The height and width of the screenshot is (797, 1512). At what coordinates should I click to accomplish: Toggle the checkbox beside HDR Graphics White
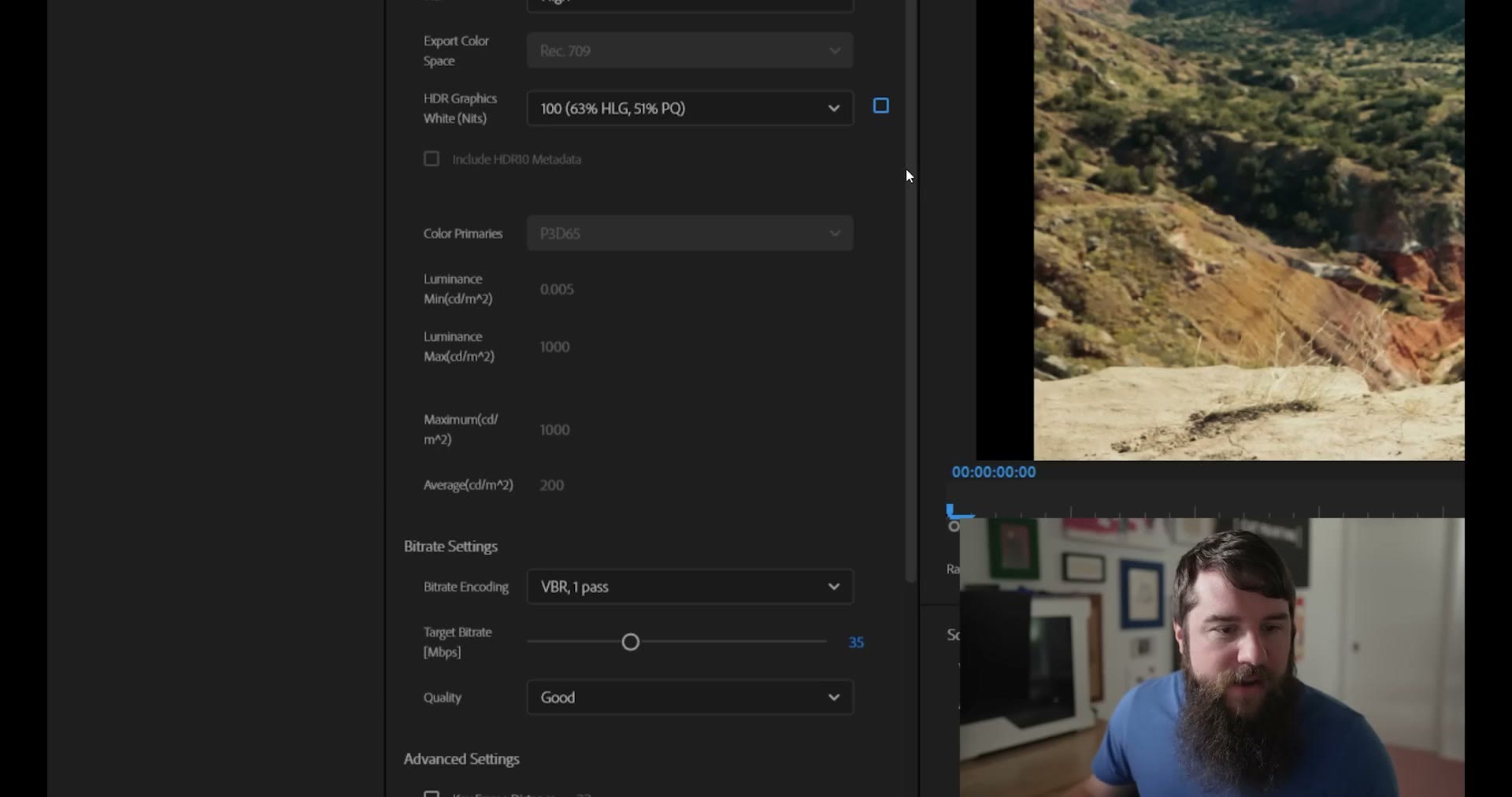click(x=881, y=106)
